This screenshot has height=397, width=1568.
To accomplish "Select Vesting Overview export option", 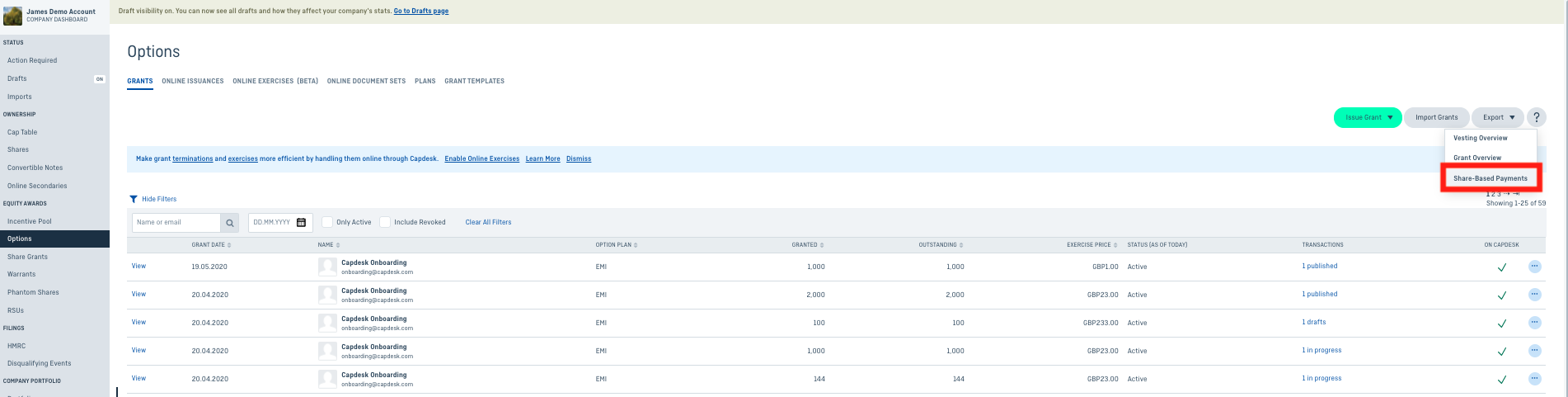I will pyautogui.click(x=1481, y=138).
